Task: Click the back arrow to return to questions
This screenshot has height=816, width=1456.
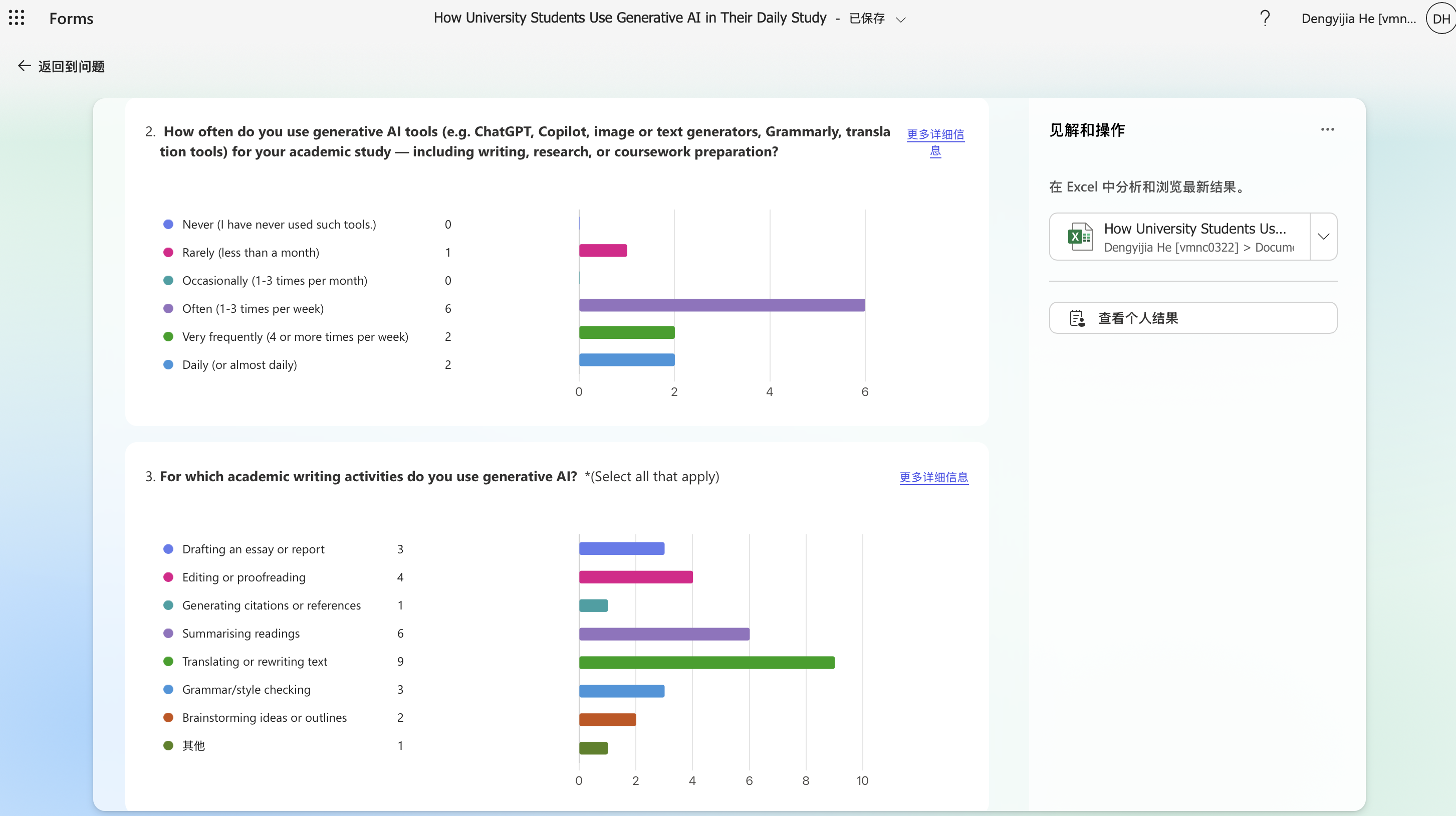Action: click(24, 66)
